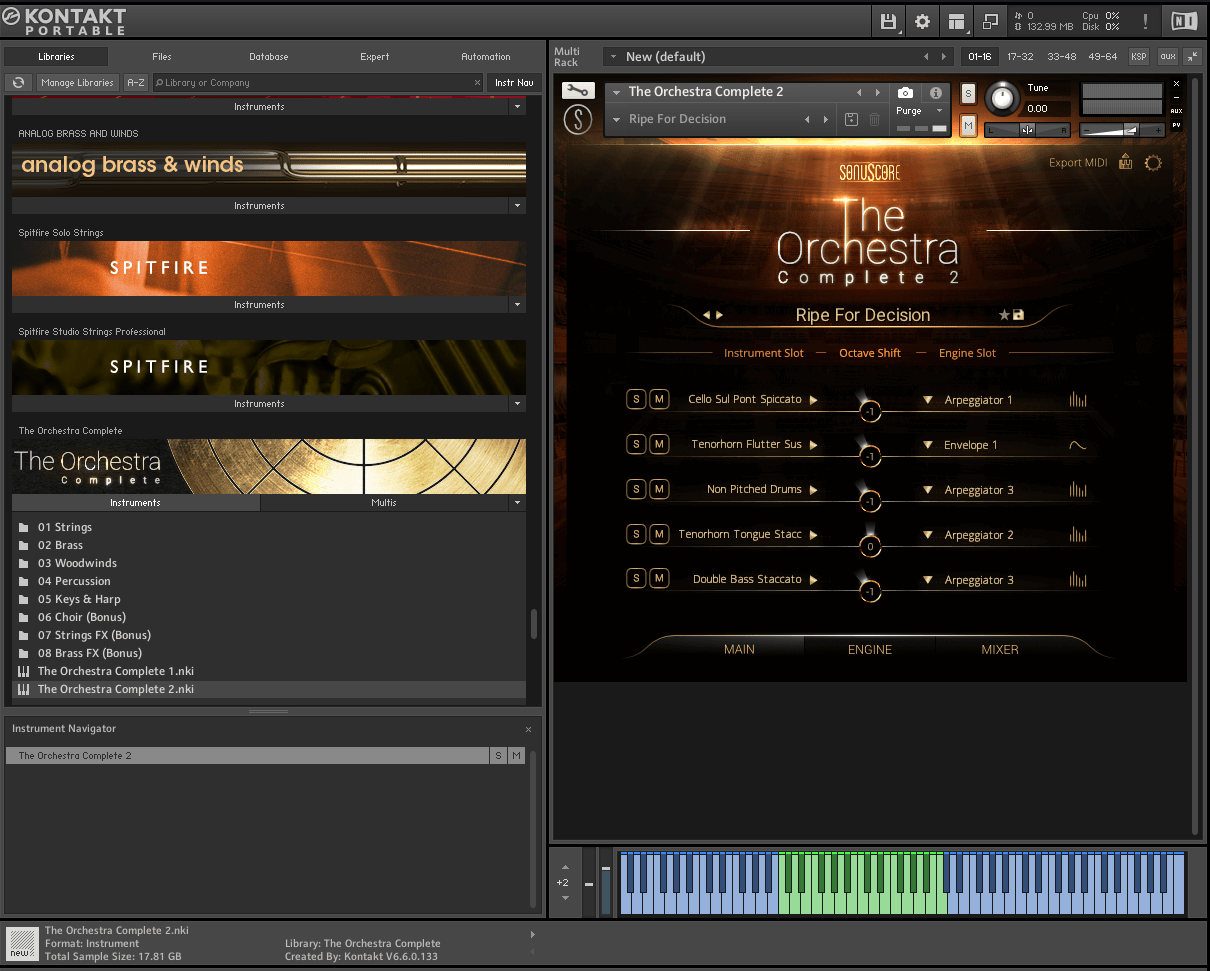Open instrument info icon
1210x971 pixels.
point(936,92)
